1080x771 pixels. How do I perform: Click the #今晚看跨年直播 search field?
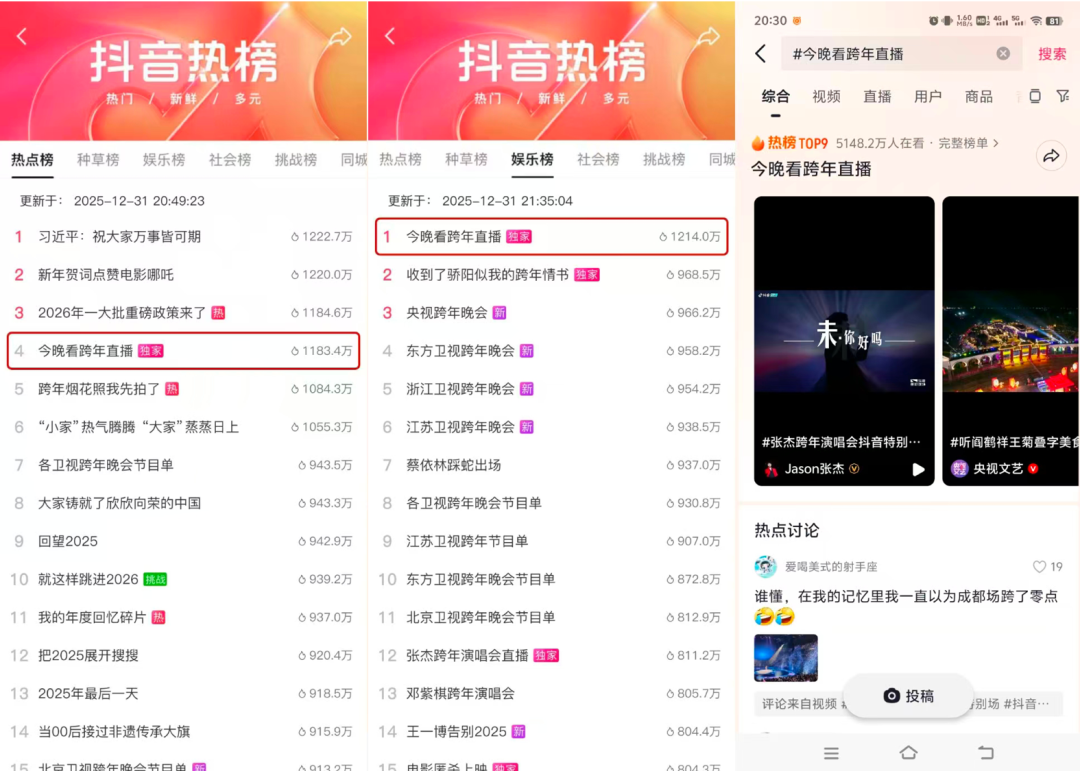point(900,54)
